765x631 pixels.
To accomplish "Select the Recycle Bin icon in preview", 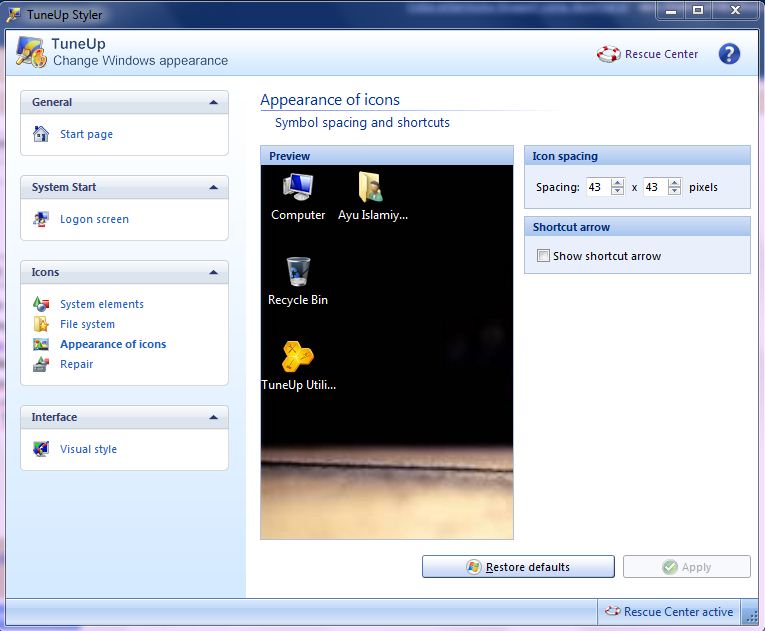I will point(298,271).
